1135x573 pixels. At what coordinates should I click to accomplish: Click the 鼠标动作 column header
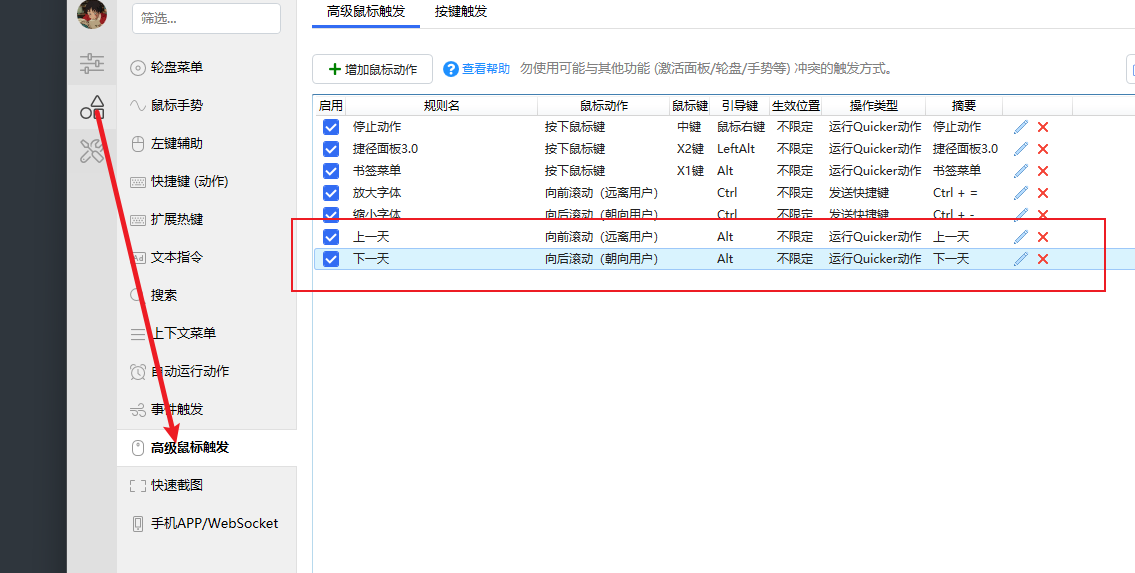(x=604, y=106)
